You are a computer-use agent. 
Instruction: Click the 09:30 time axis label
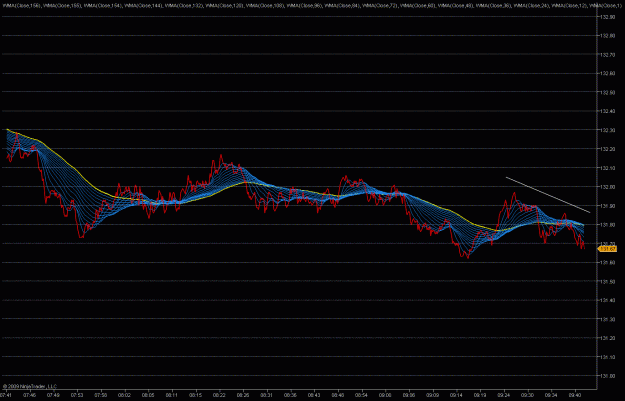coord(528,395)
